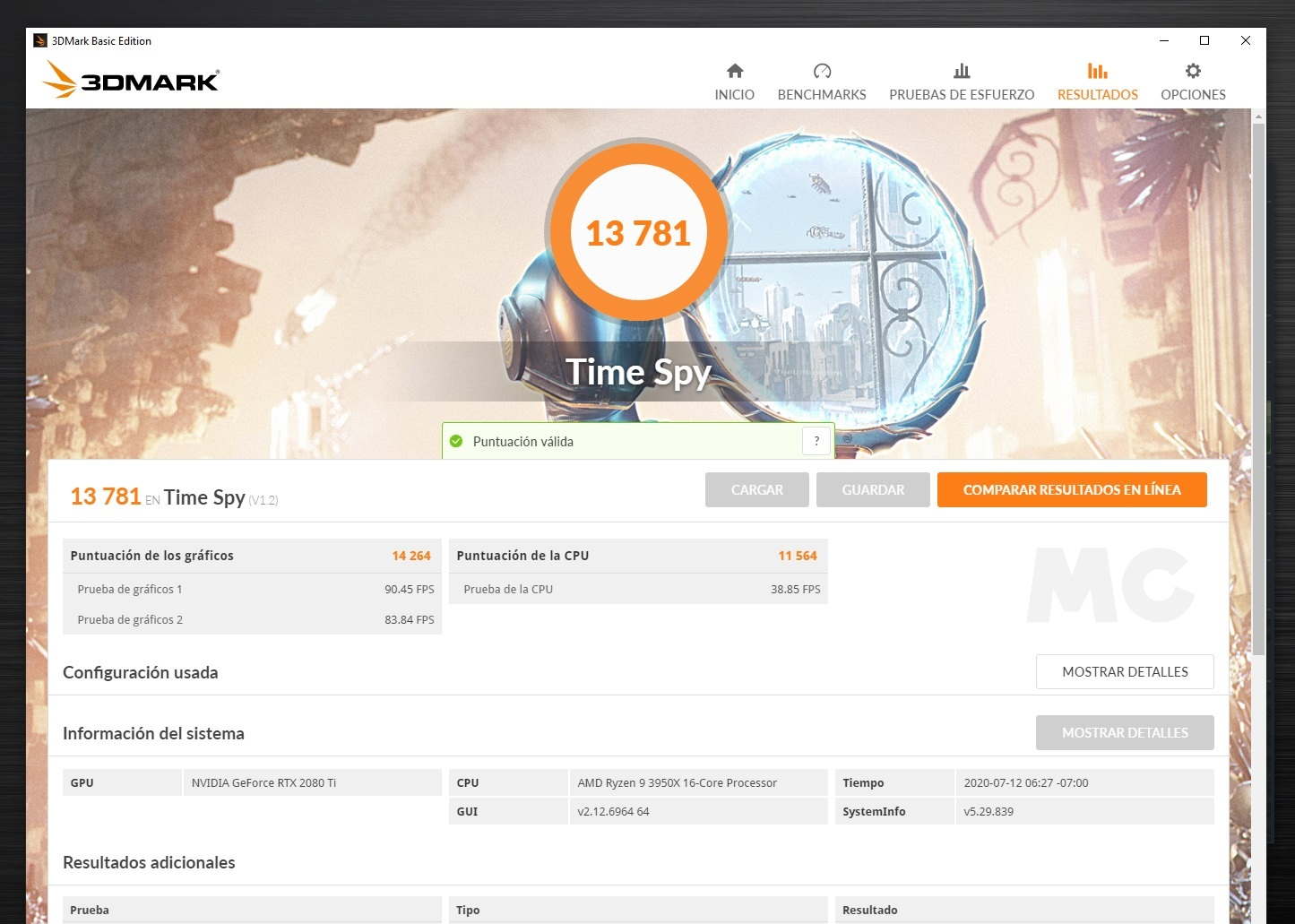Expand Información del sistema details

tap(1124, 732)
